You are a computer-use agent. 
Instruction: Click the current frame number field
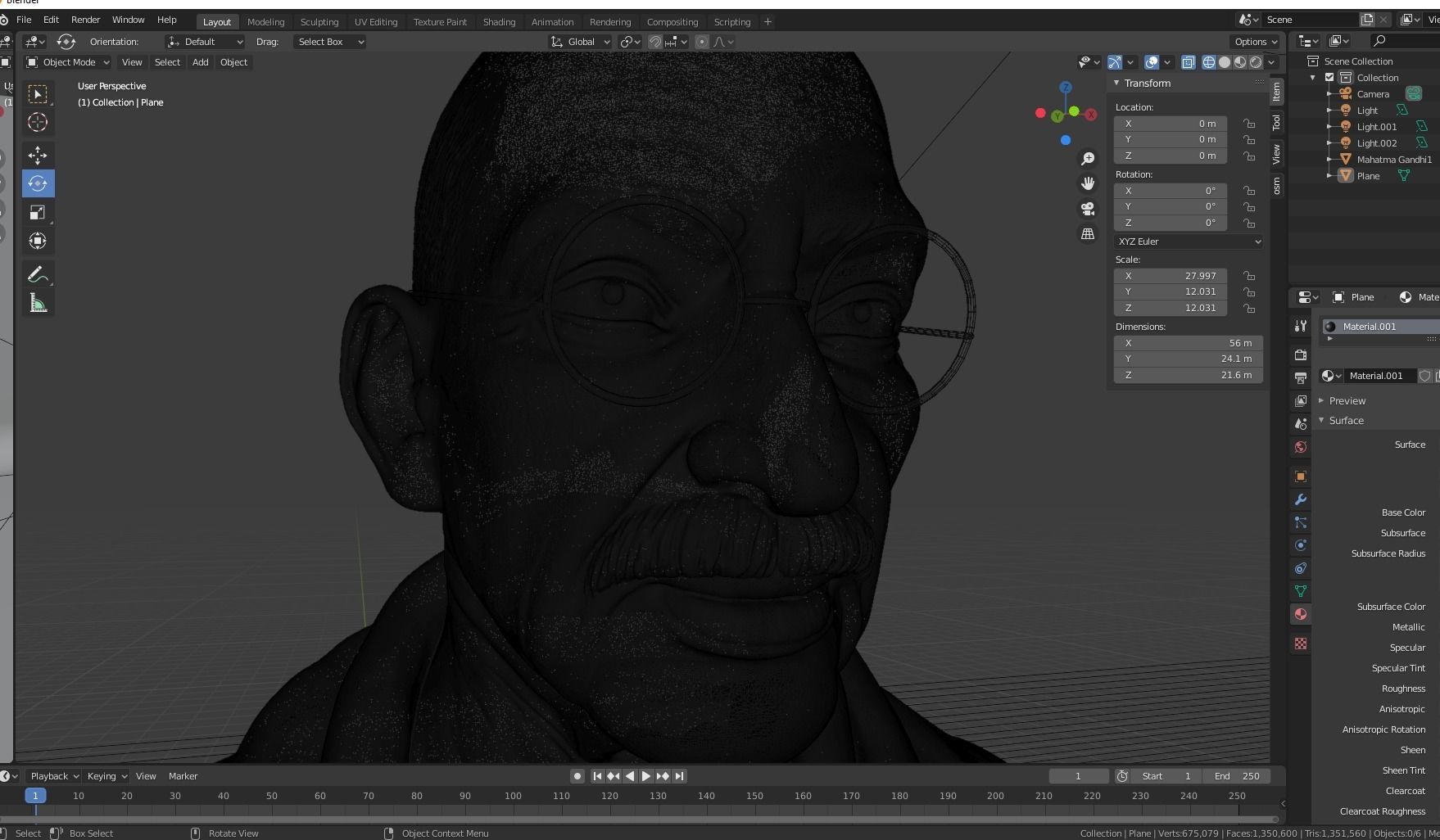pos(1078,776)
